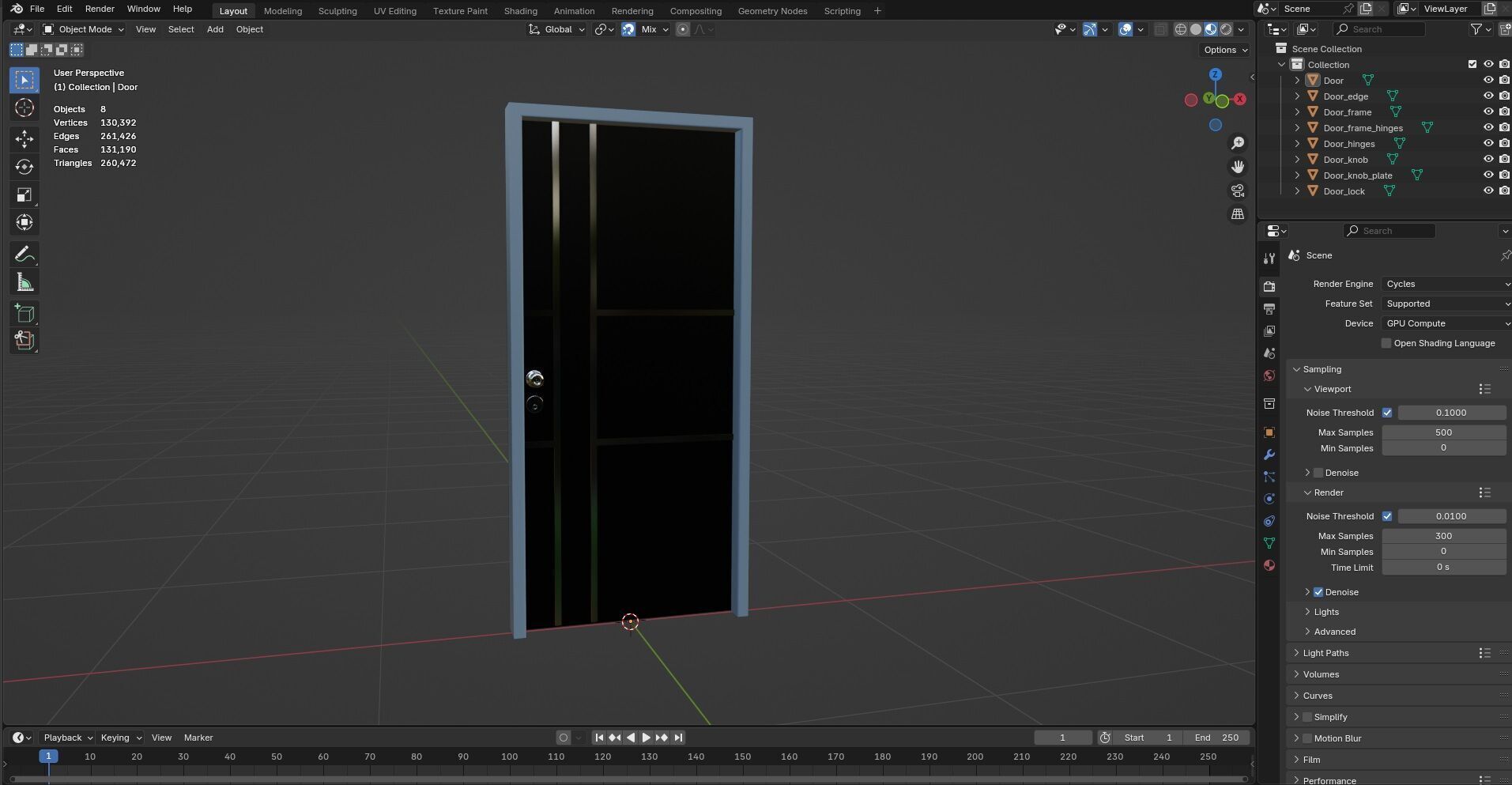The image size is (1512, 785).
Task: Adjust Time Limit field 0 s
Action: click(x=1443, y=568)
